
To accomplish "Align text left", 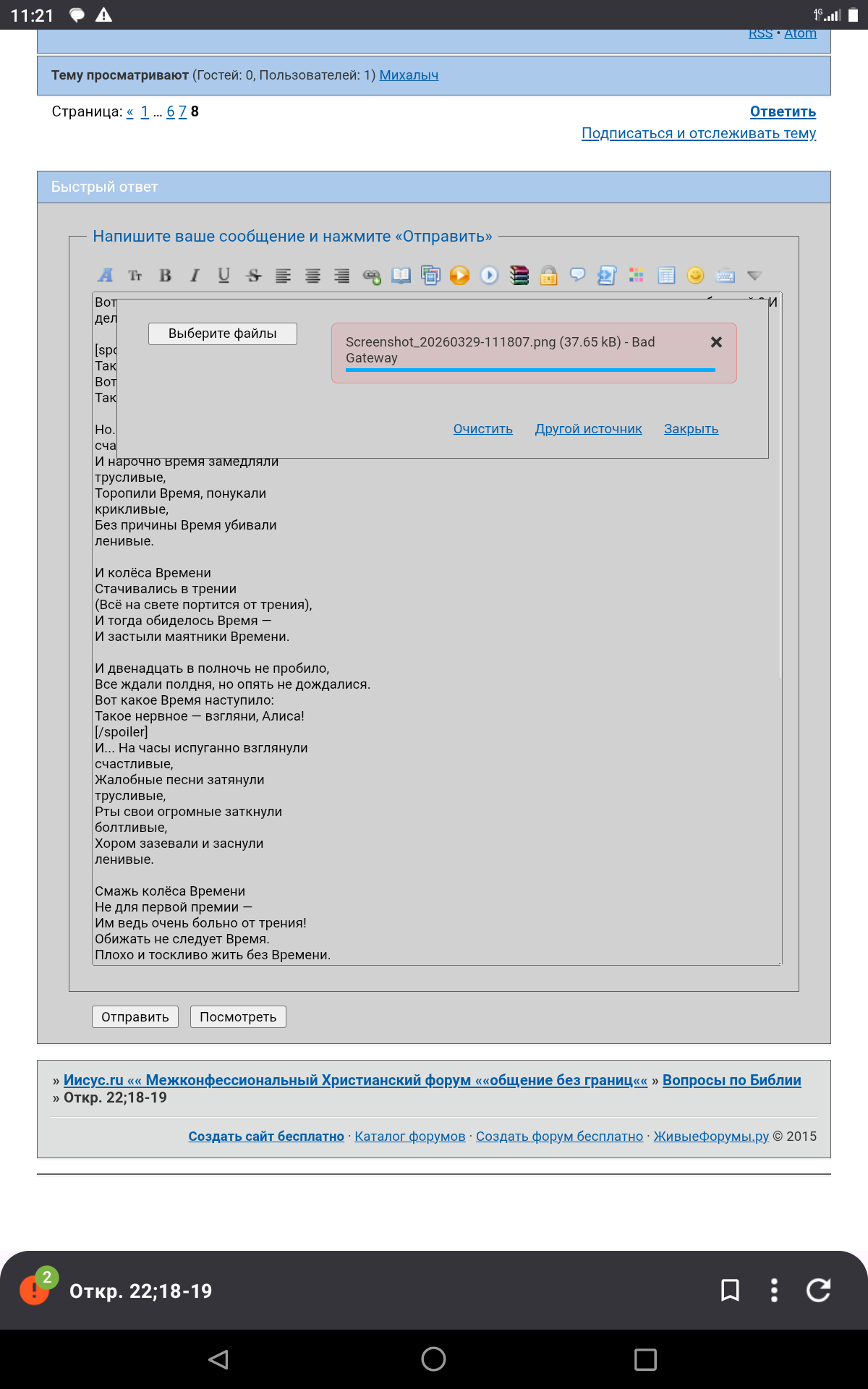I will (x=283, y=276).
